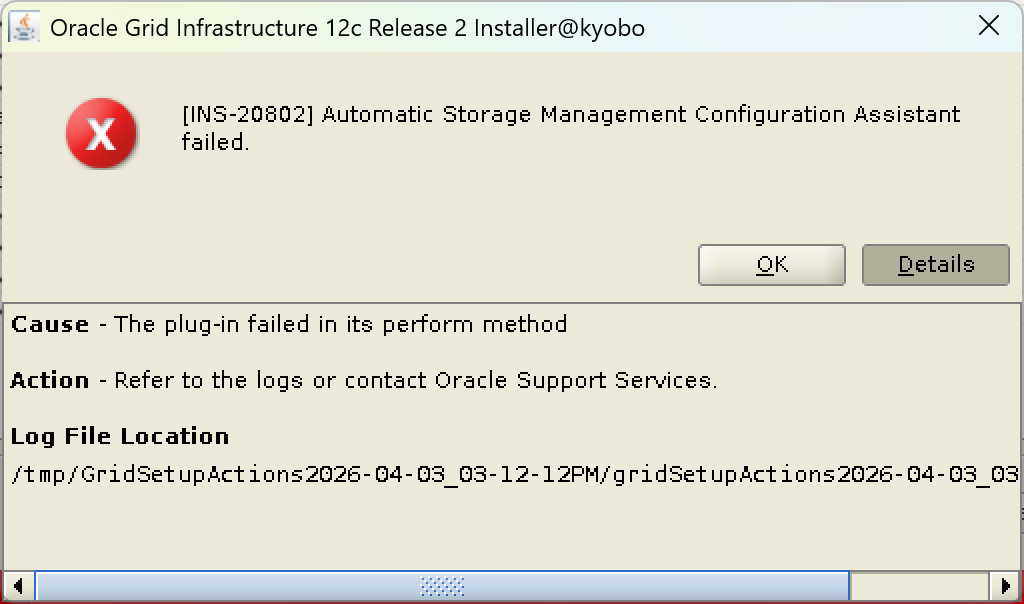This screenshot has height=604, width=1024.
Task: Click scrollbar track right of the thumb
Action: pos(918,585)
